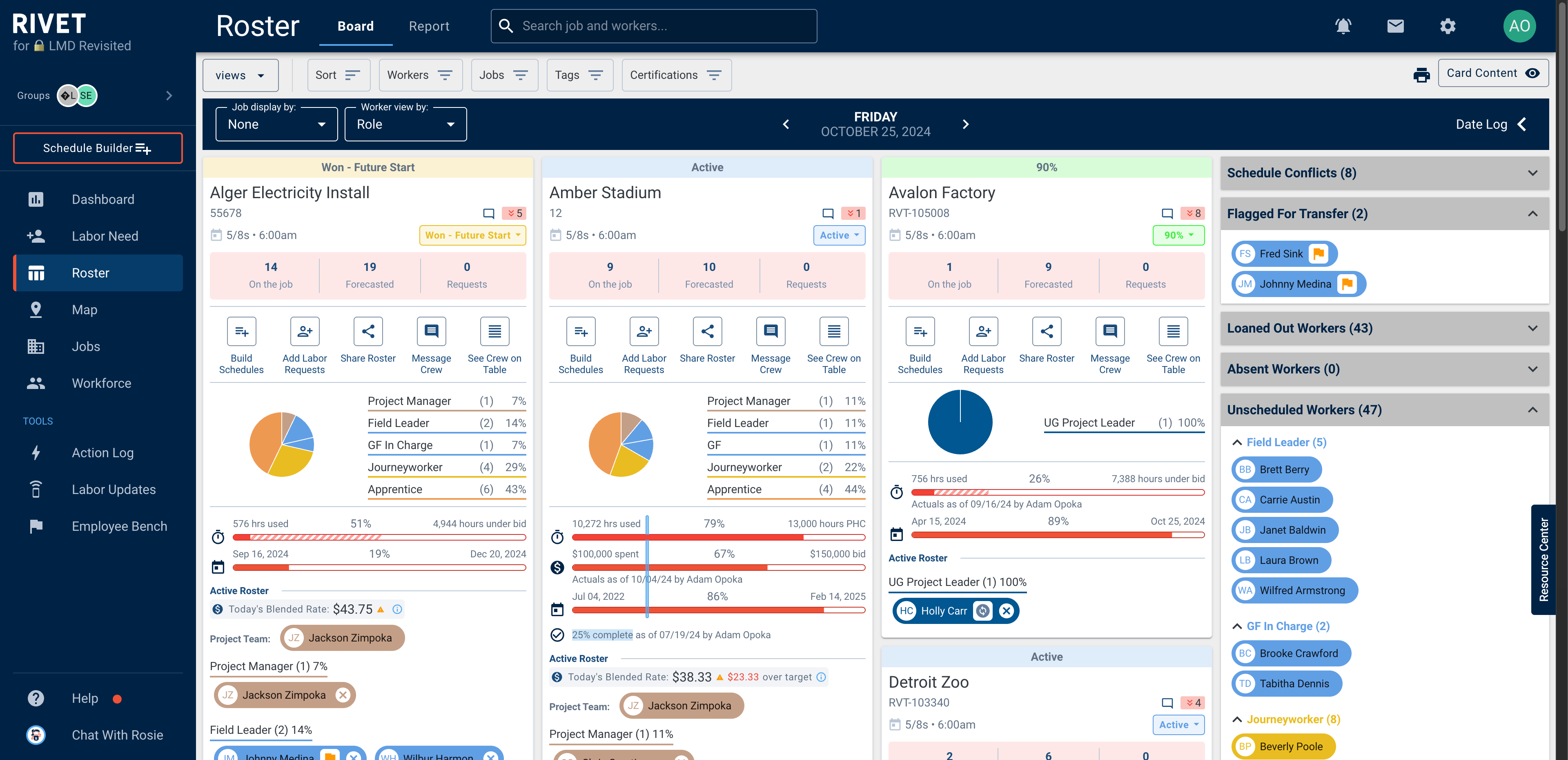The image size is (1568, 760).
Task: Expand Absent Workers (0) panel
Action: coord(1384,369)
